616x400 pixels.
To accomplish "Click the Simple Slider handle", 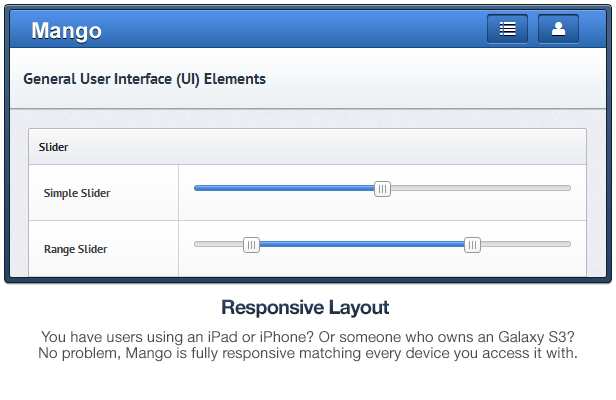I will pyautogui.click(x=382, y=189).
